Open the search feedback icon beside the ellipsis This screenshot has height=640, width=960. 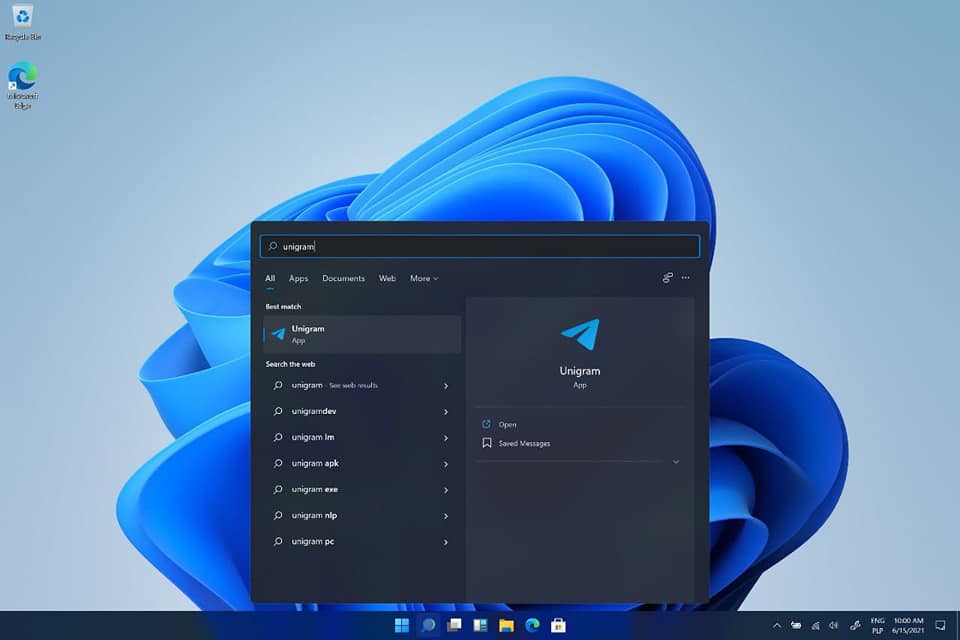tap(667, 278)
